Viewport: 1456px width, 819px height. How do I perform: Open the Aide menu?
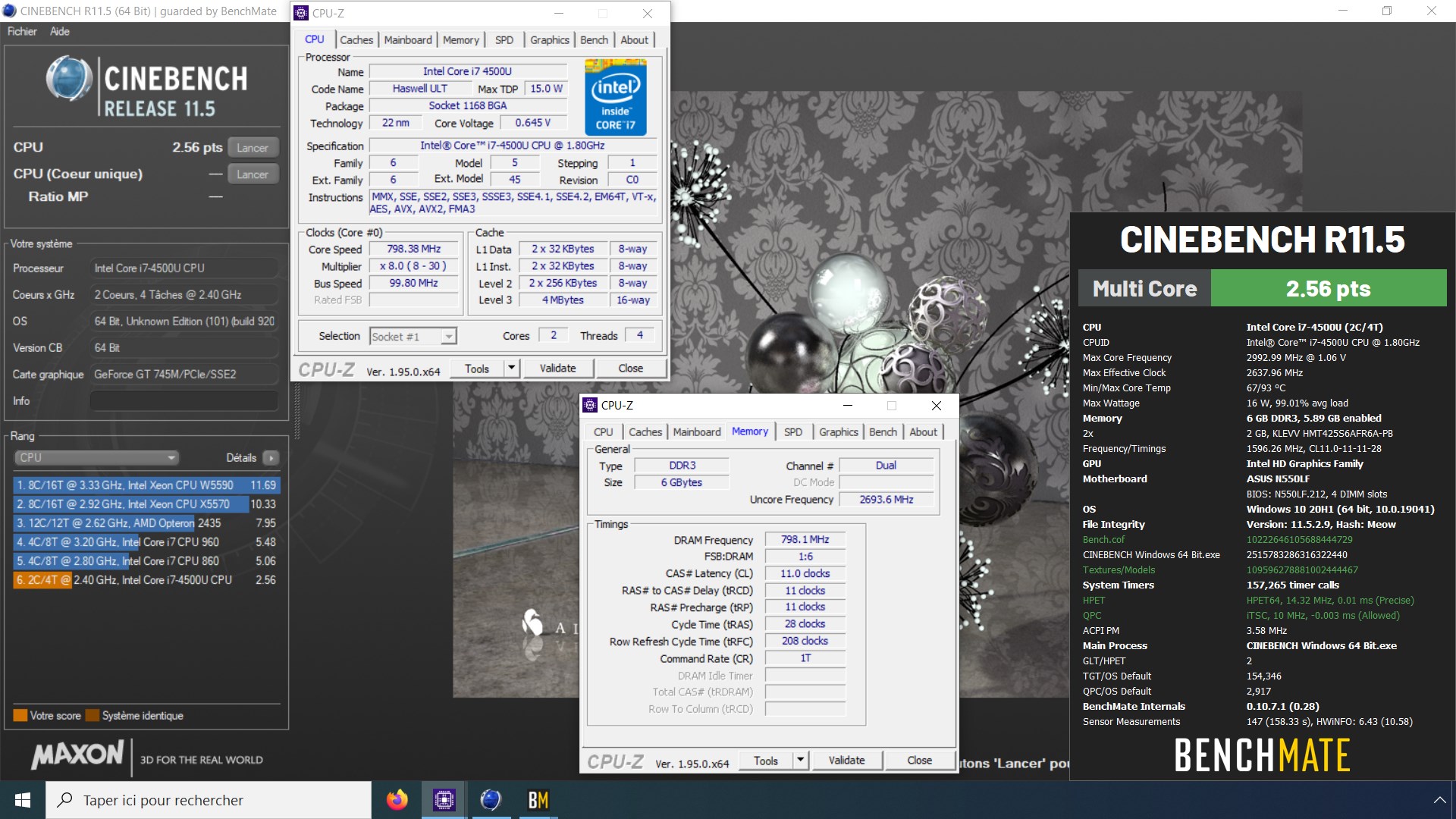coord(60,31)
